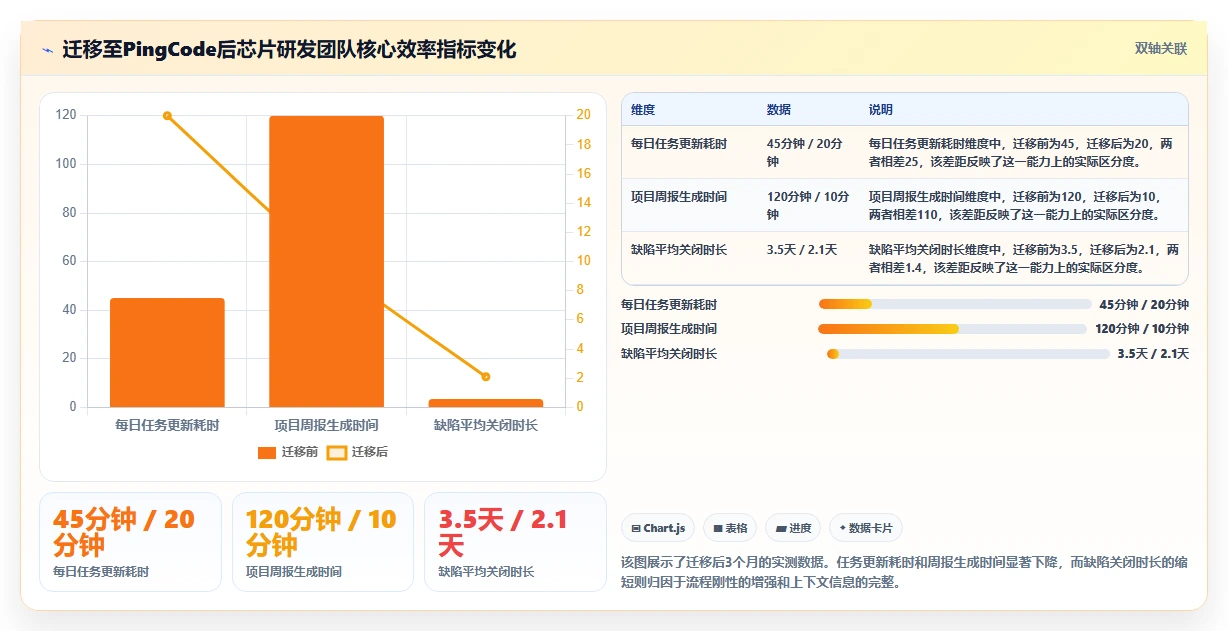Click the 每日任务更新耗时 x-axis label
This screenshot has width=1228, height=631.
(x=167, y=425)
